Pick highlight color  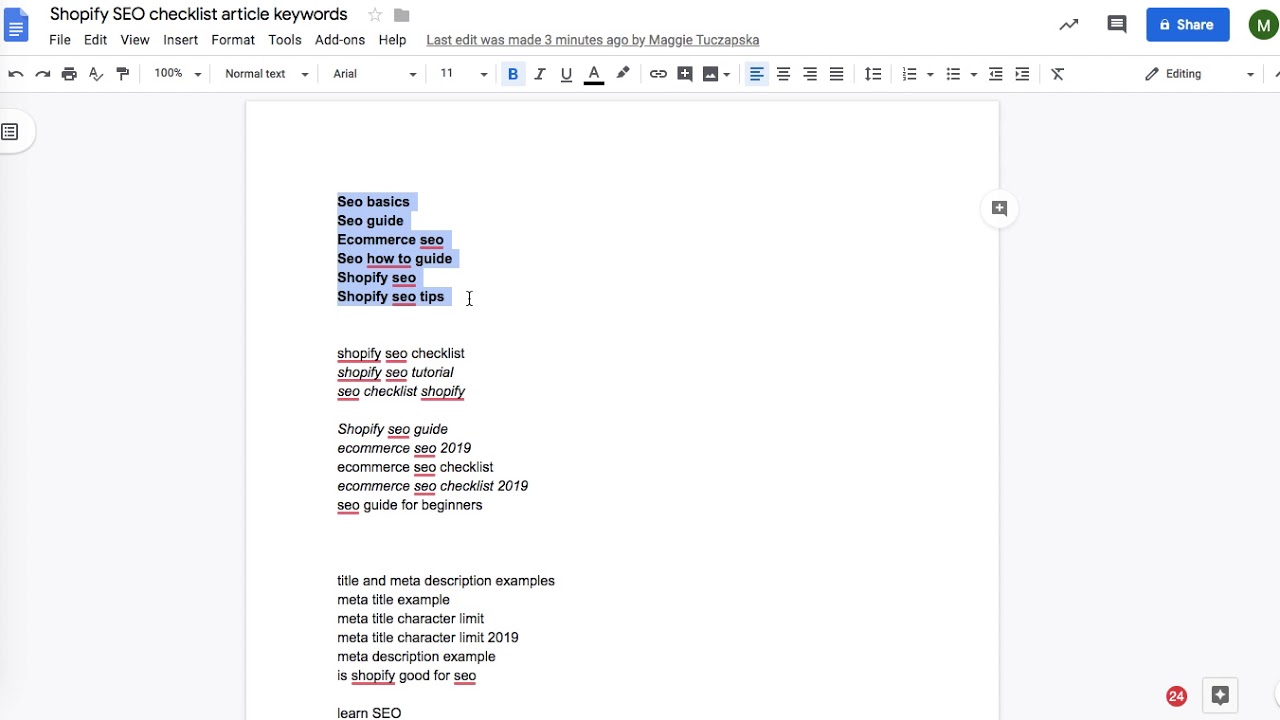click(x=623, y=74)
